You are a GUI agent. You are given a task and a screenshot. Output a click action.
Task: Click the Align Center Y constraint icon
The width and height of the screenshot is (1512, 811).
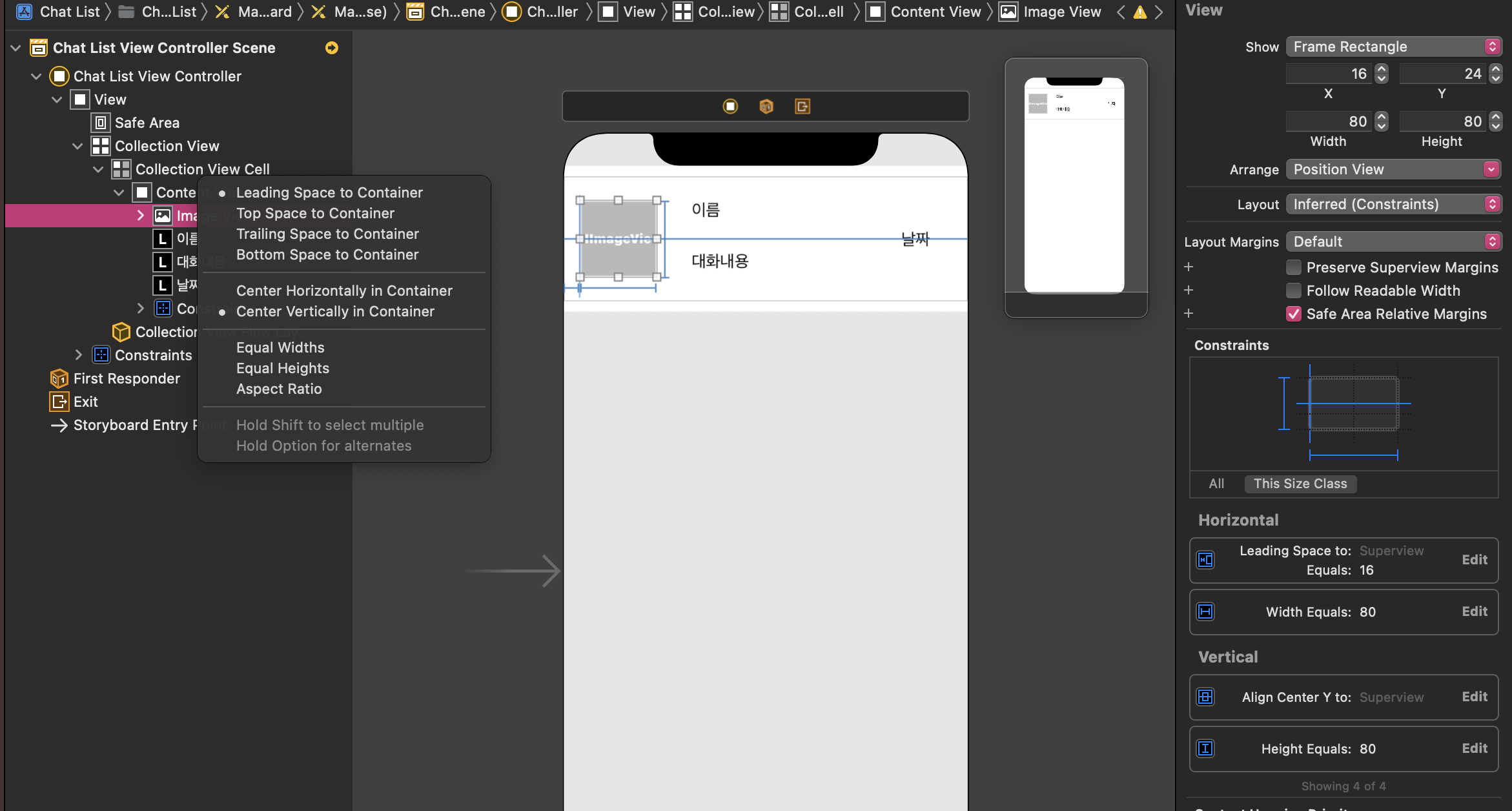click(1205, 697)
